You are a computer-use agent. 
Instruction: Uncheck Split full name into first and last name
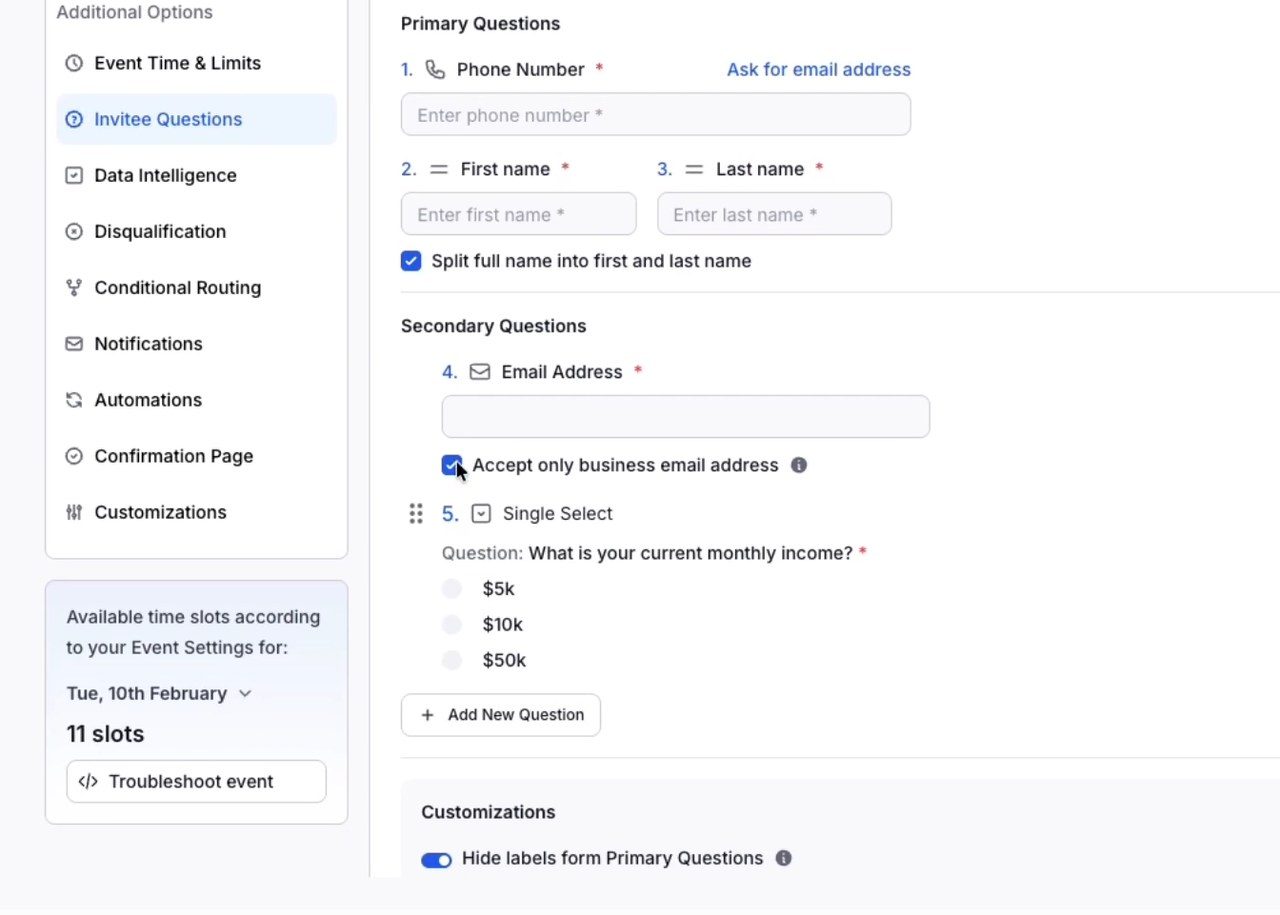411,261
